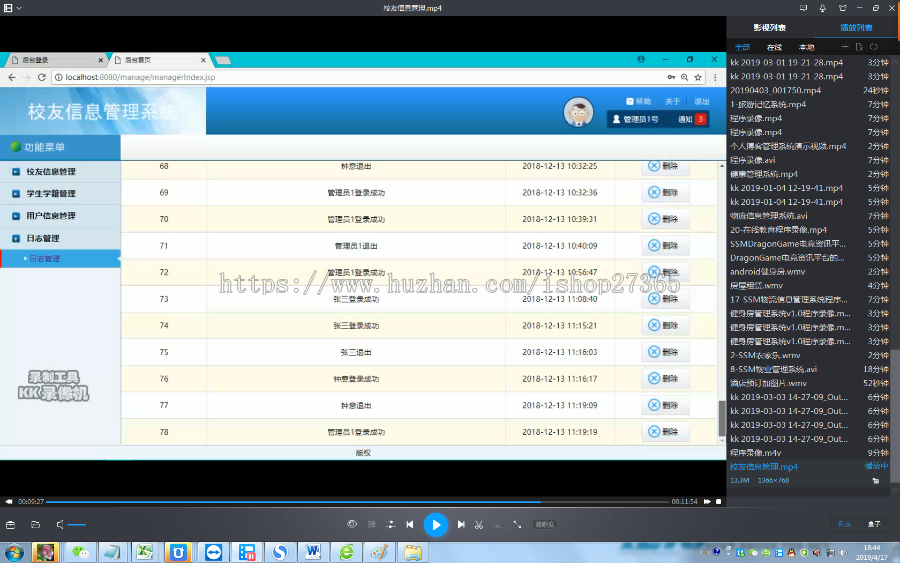900x563 pixels.
Task: Enter fullscreen with the diagonal arrows icon
Action: point(517,525)
